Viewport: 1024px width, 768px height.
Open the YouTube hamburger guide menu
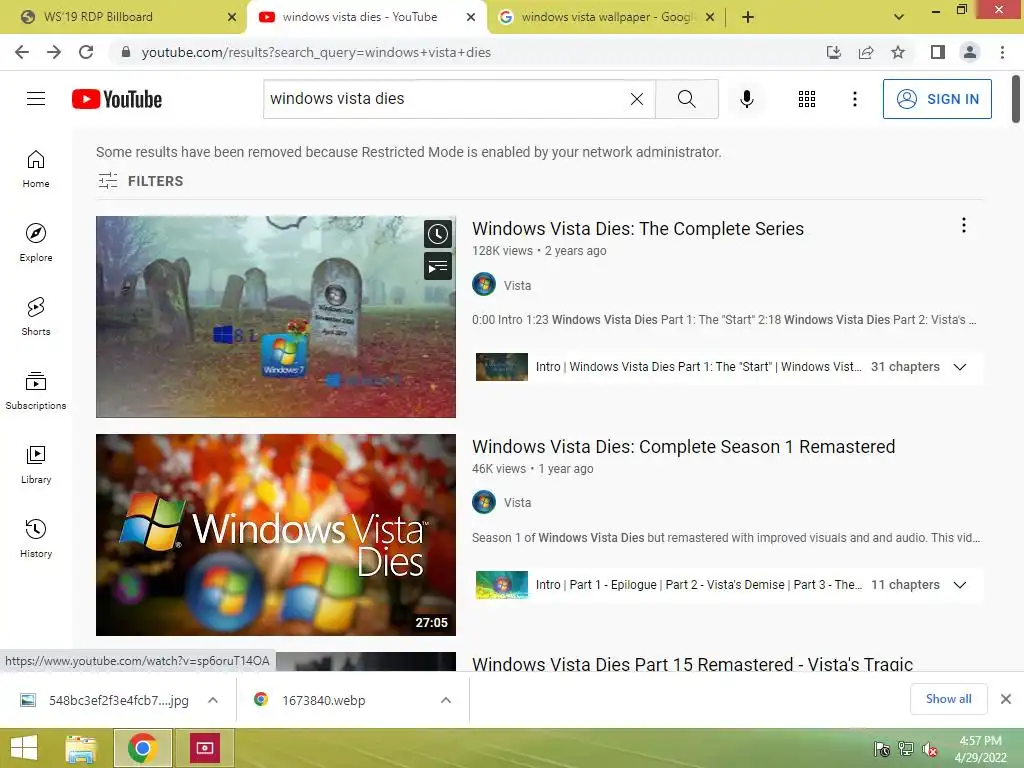[36, 99]
